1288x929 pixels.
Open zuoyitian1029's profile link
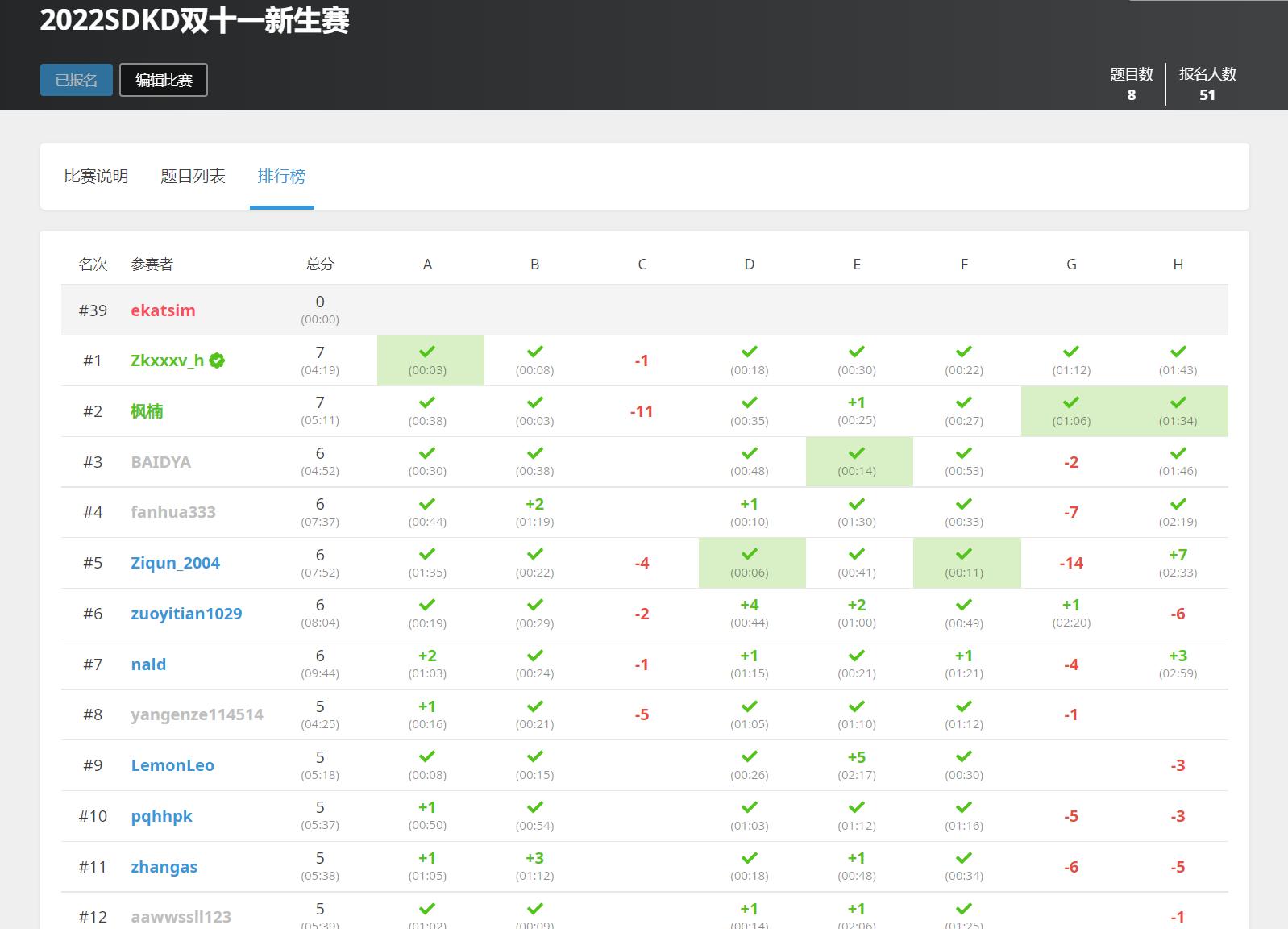186,614
